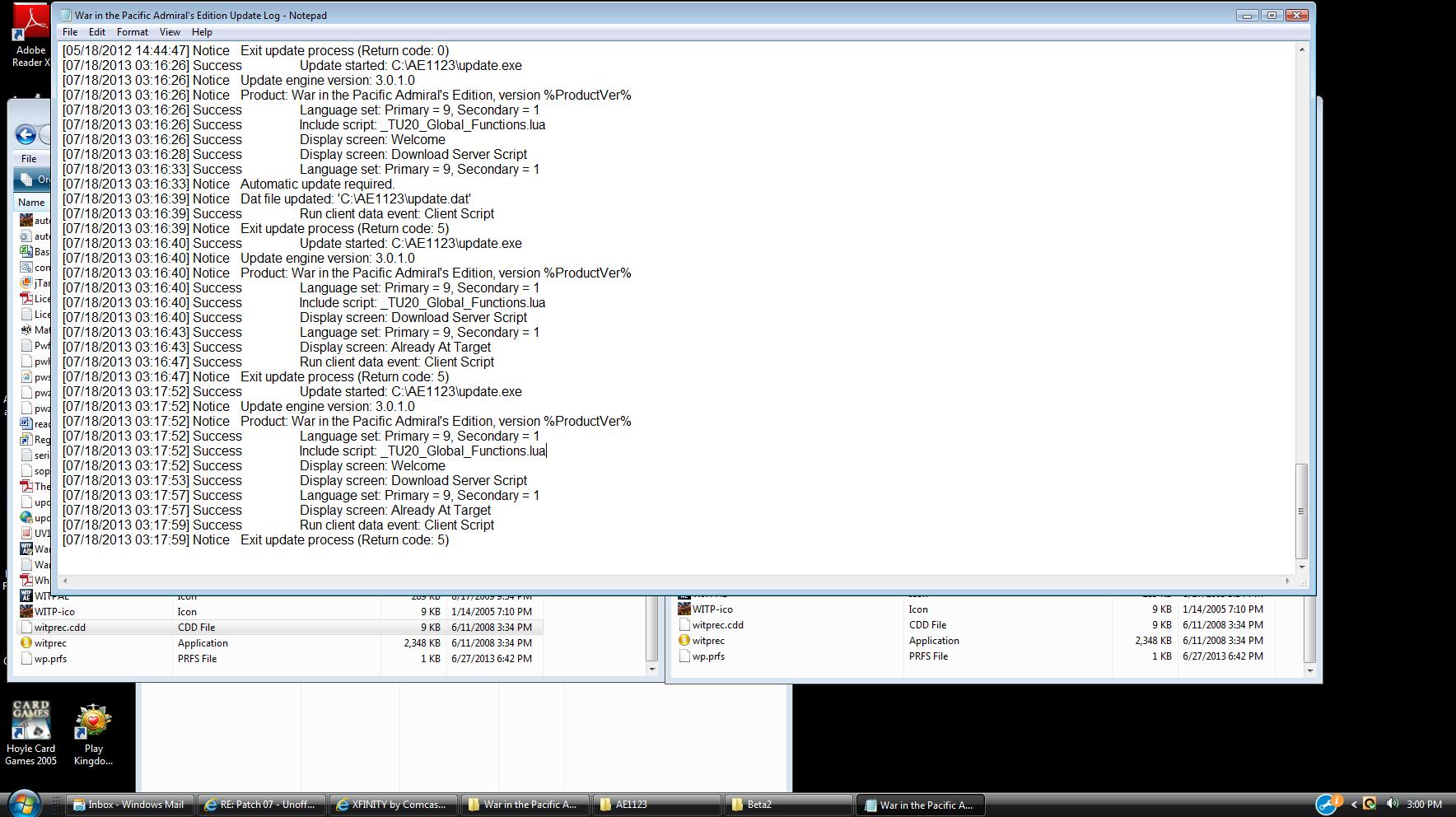
Task: Open the Notepad View menu
Action: [170, 32]
